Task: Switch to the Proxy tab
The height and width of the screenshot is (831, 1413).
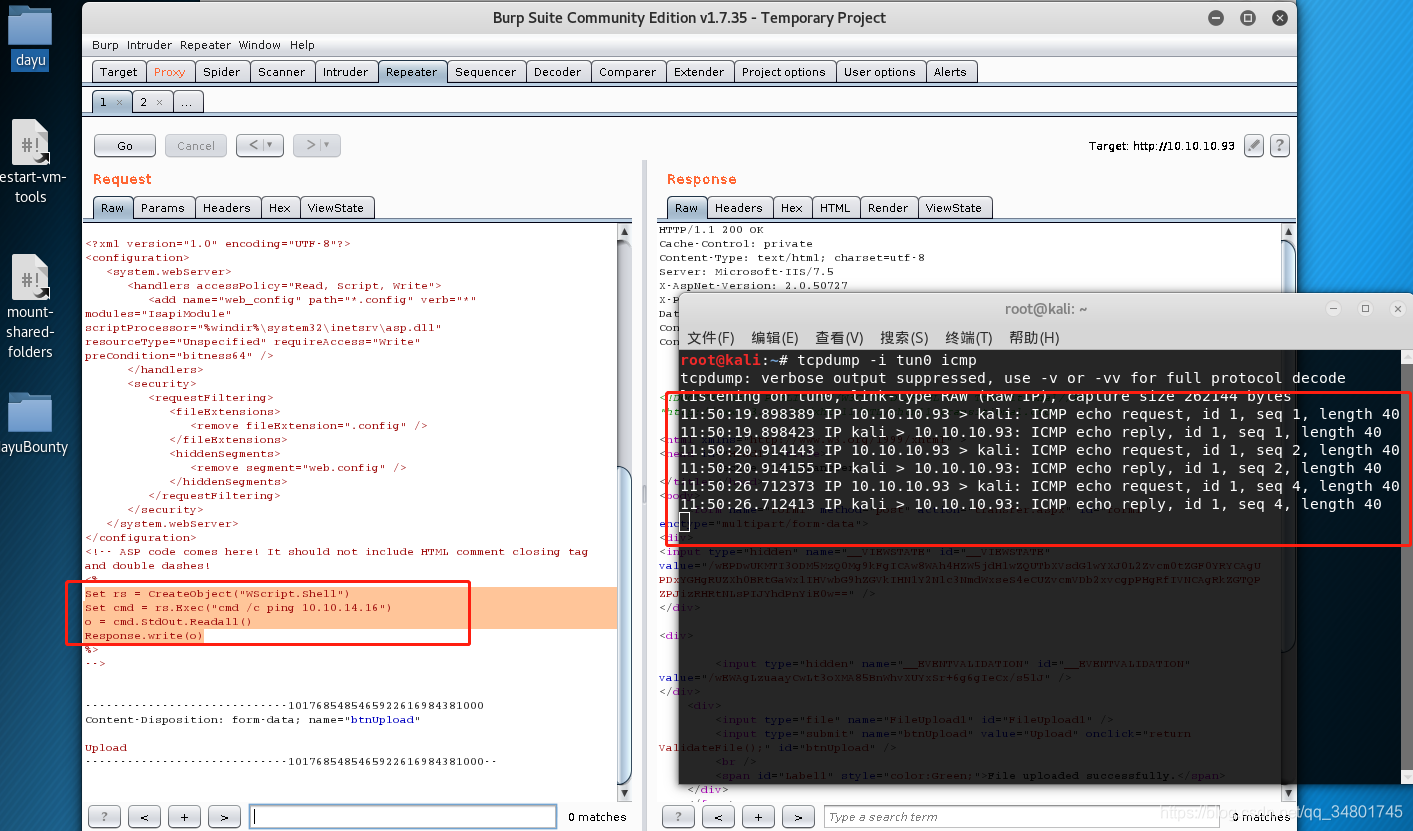Action: [x=170, y=72]
